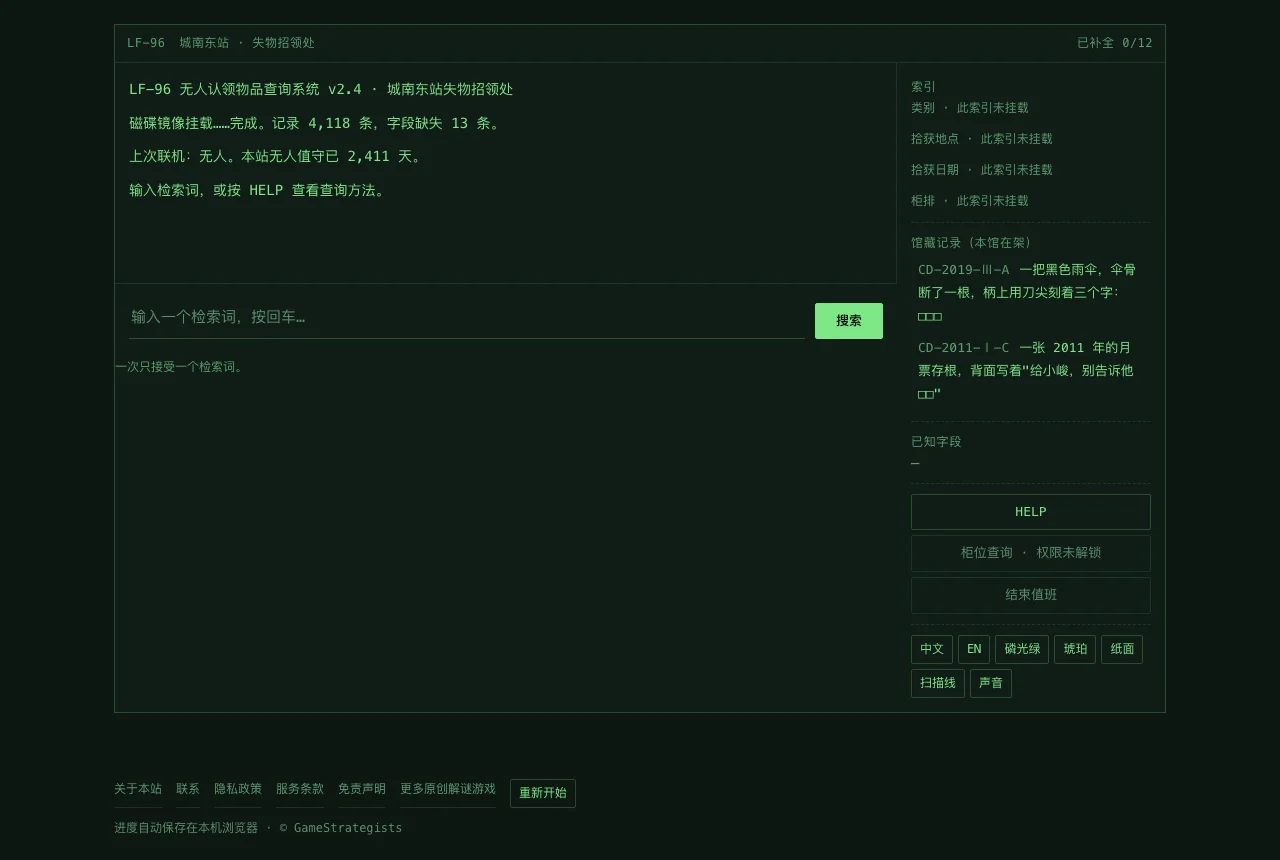Toggle the 扫描线 scanline effect
Screen dimensions: 1280x860
point(938,683)
